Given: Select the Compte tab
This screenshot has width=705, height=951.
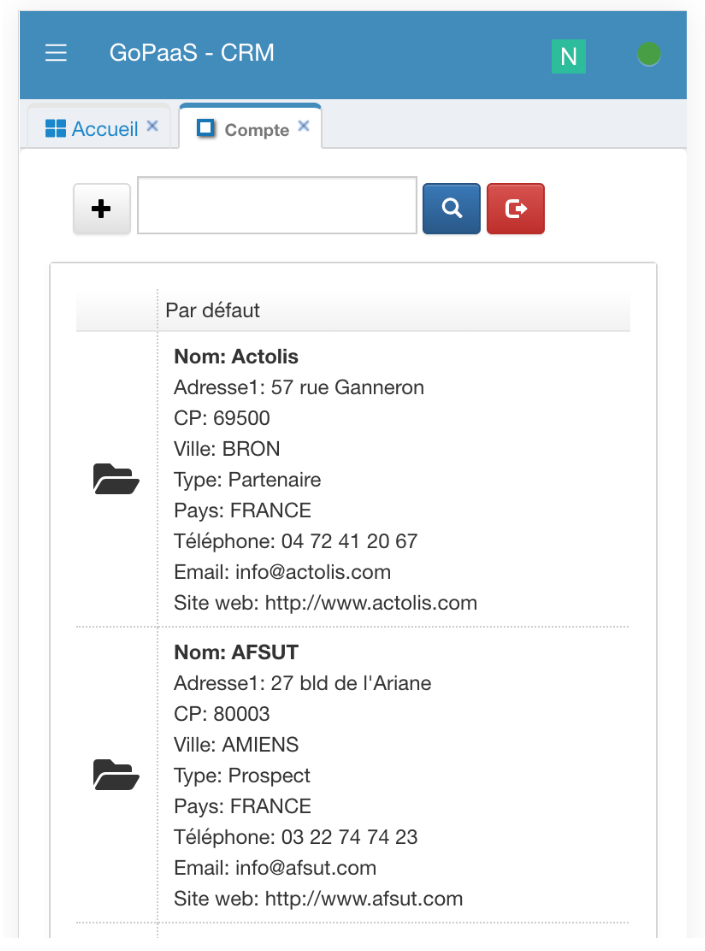Looking at the screenshot, I should click(x=256, y=130).
